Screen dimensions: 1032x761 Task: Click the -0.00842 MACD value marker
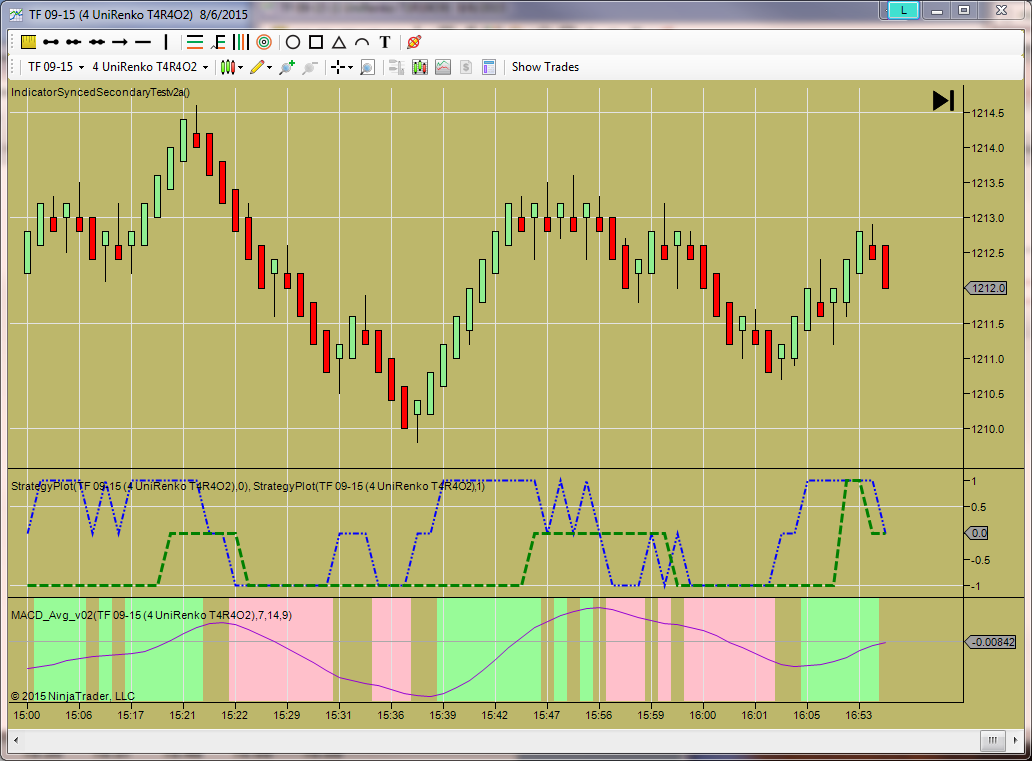(x=990, y=642)
